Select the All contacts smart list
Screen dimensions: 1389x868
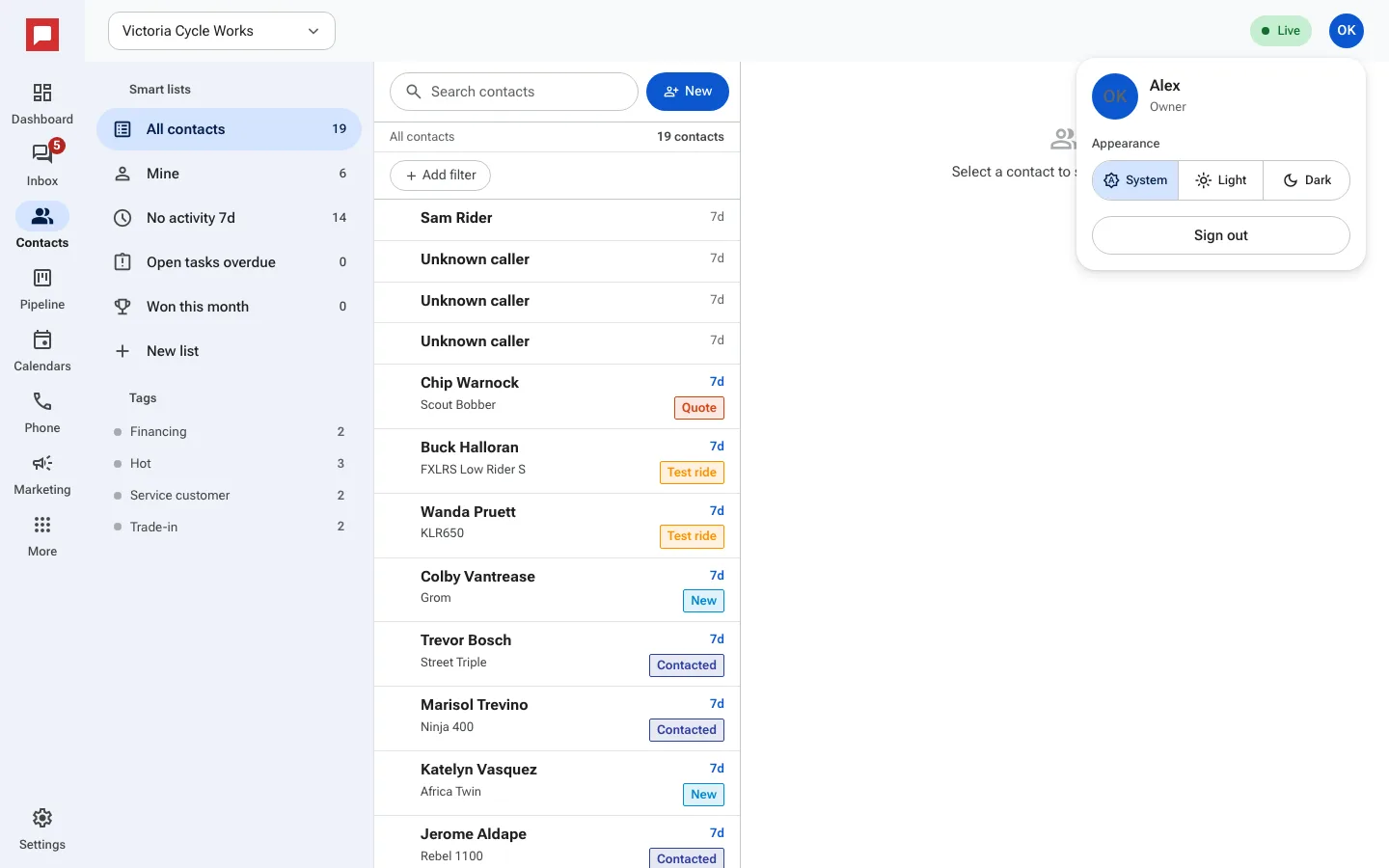(230, 129)
